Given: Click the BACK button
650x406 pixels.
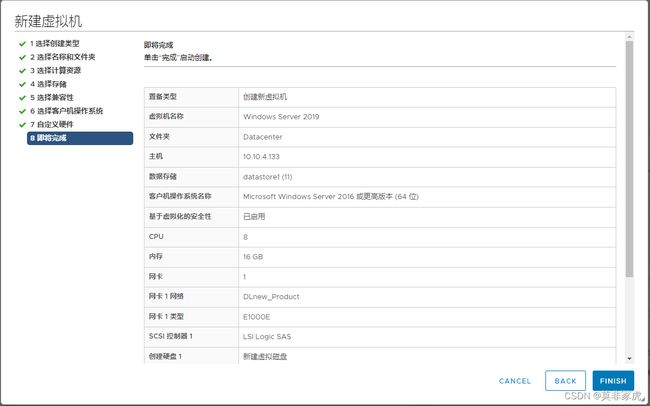Looking at the screenshot, I should pos(565,381).
